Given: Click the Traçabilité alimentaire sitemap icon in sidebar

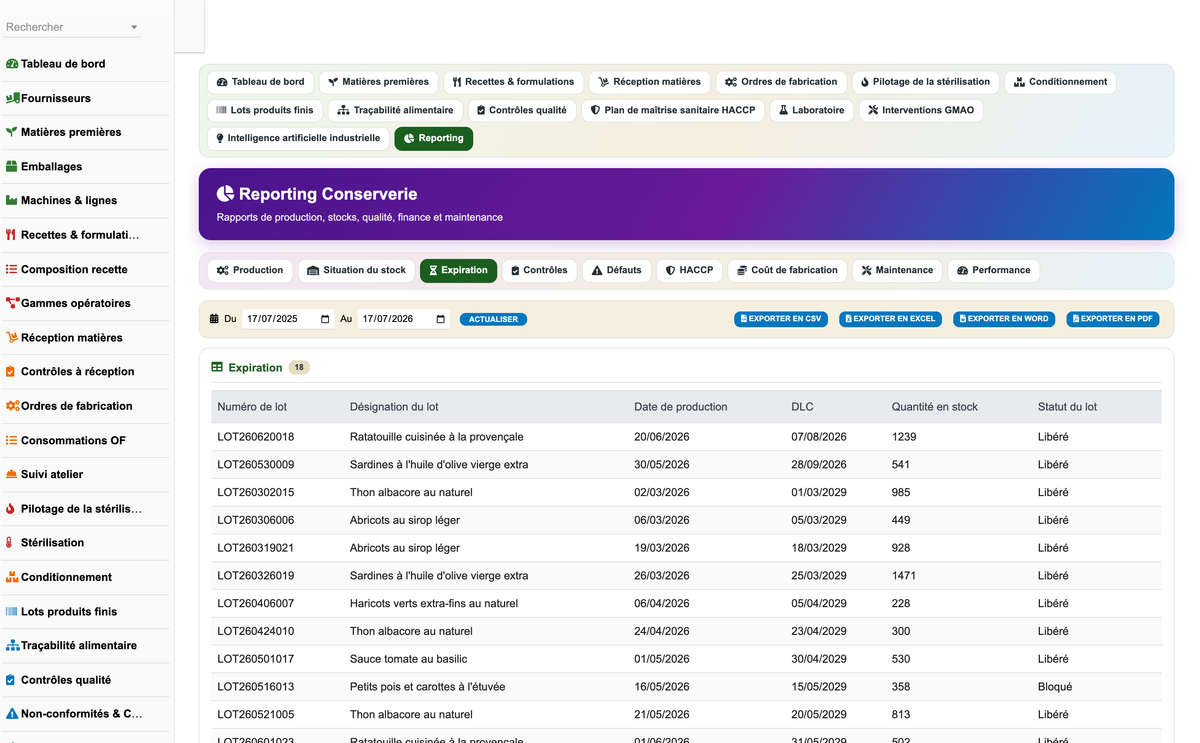Looking at the screenshot, I should point(12,646).
